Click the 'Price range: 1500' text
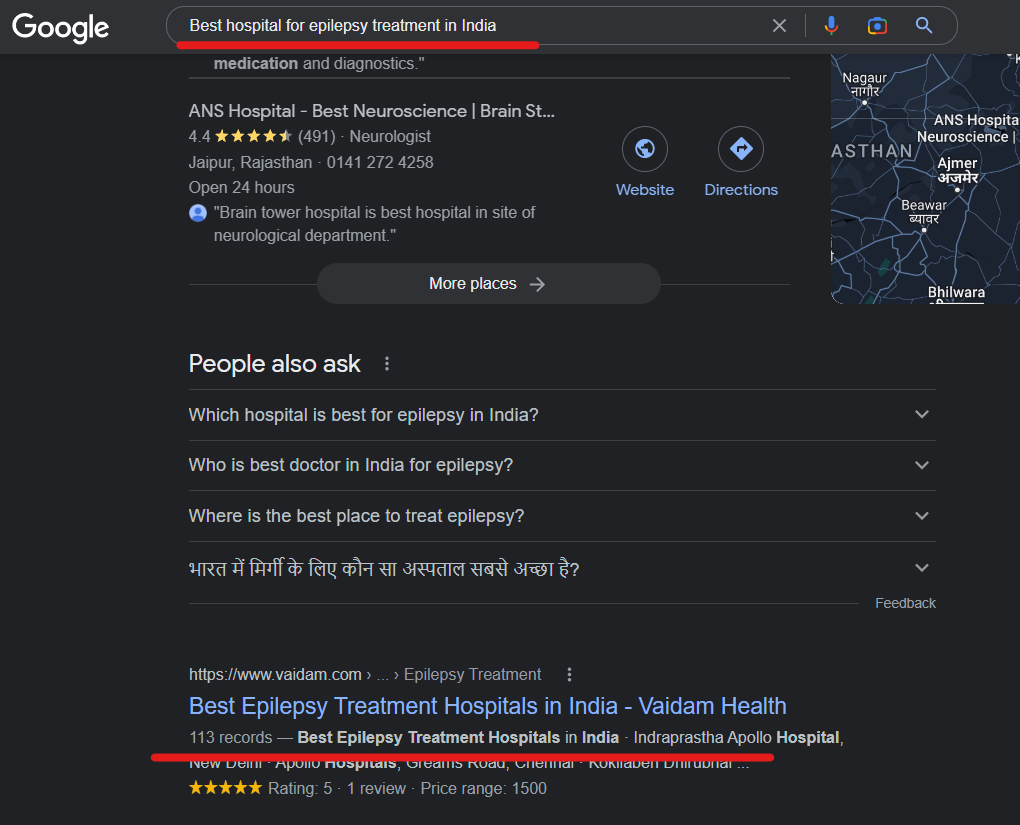This screenshot has width=1020, height=825. click(x=483, y=789)
